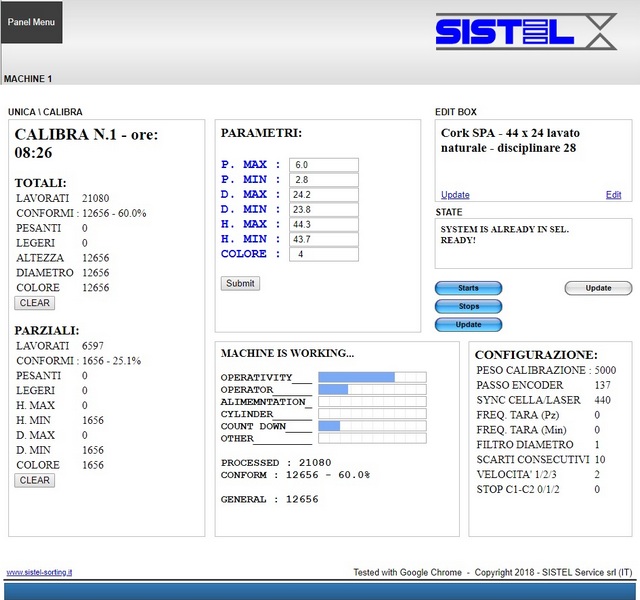The width and height of the screenshot is (640, 600).
Task: Click SCARTI CONSECUTIVI 10 row
Action: [541, 460]
